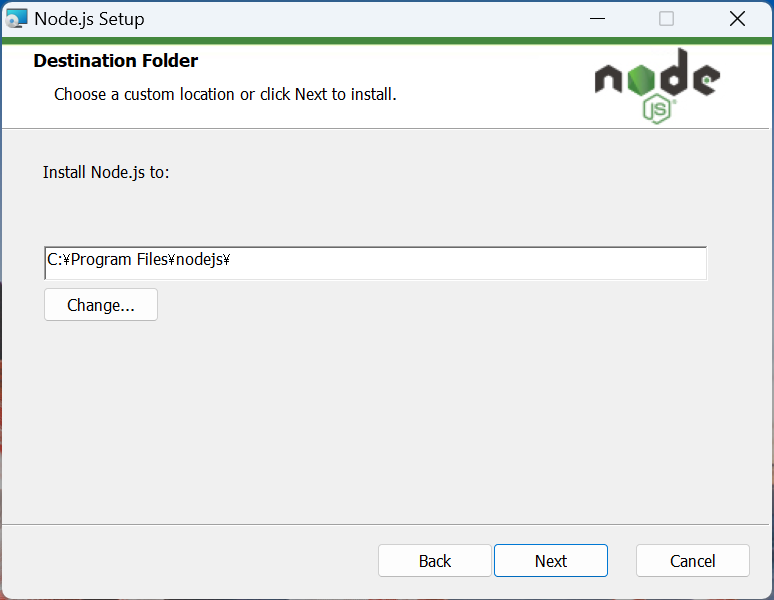Screen dimensions: 774x600
Task: Click the green accent bar below title
Action: (x=387, y=40)
